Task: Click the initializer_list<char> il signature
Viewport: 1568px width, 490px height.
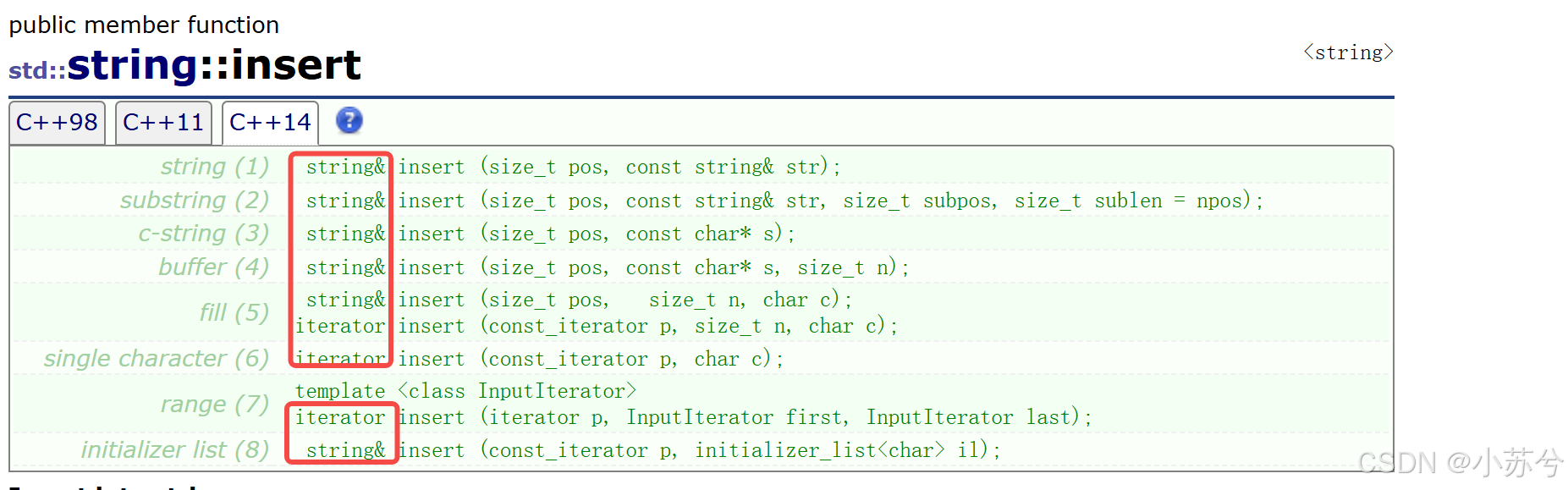Action: point(699,450)
